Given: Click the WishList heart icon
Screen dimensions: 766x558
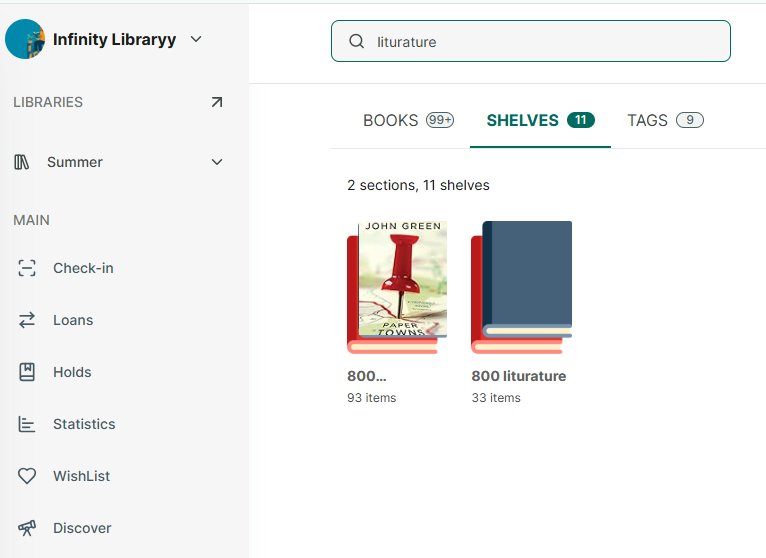Looking at the screenshot, I should point(27,476).
